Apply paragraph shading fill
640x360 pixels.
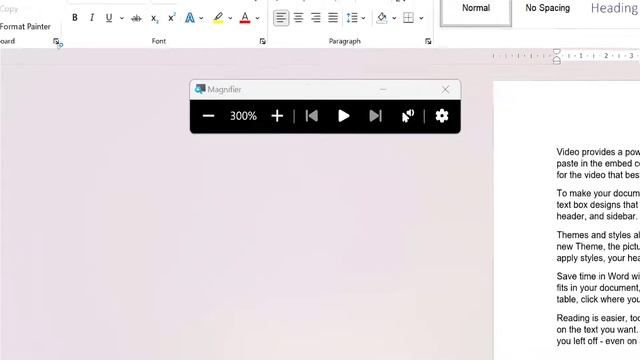tap(382, 18)
